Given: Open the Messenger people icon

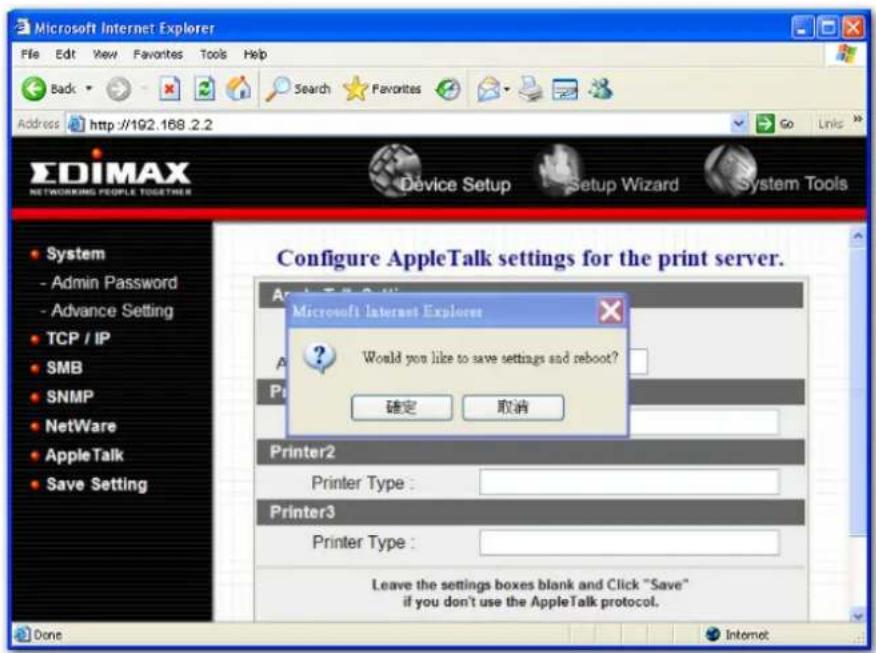Looking at the screenshot, I should [601, 89].
